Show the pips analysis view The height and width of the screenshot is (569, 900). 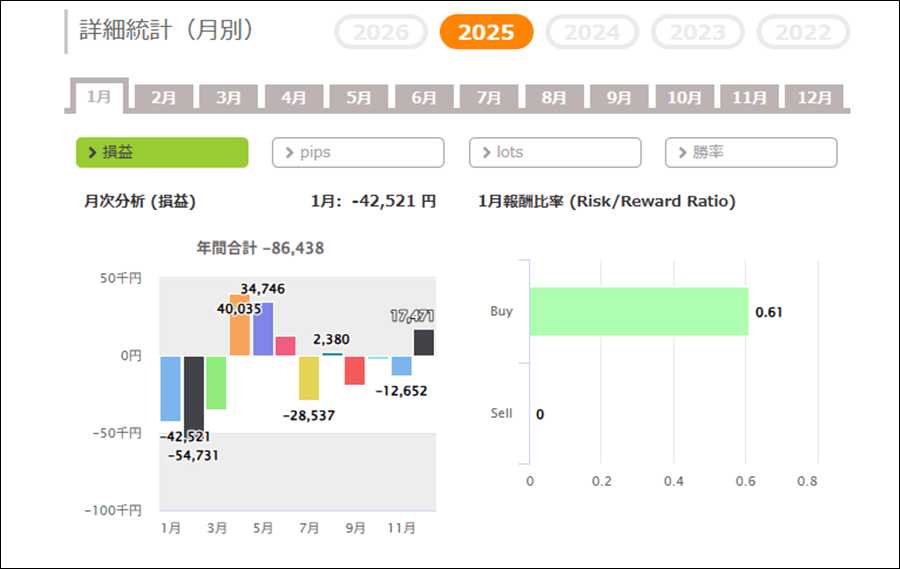(358, 153)
